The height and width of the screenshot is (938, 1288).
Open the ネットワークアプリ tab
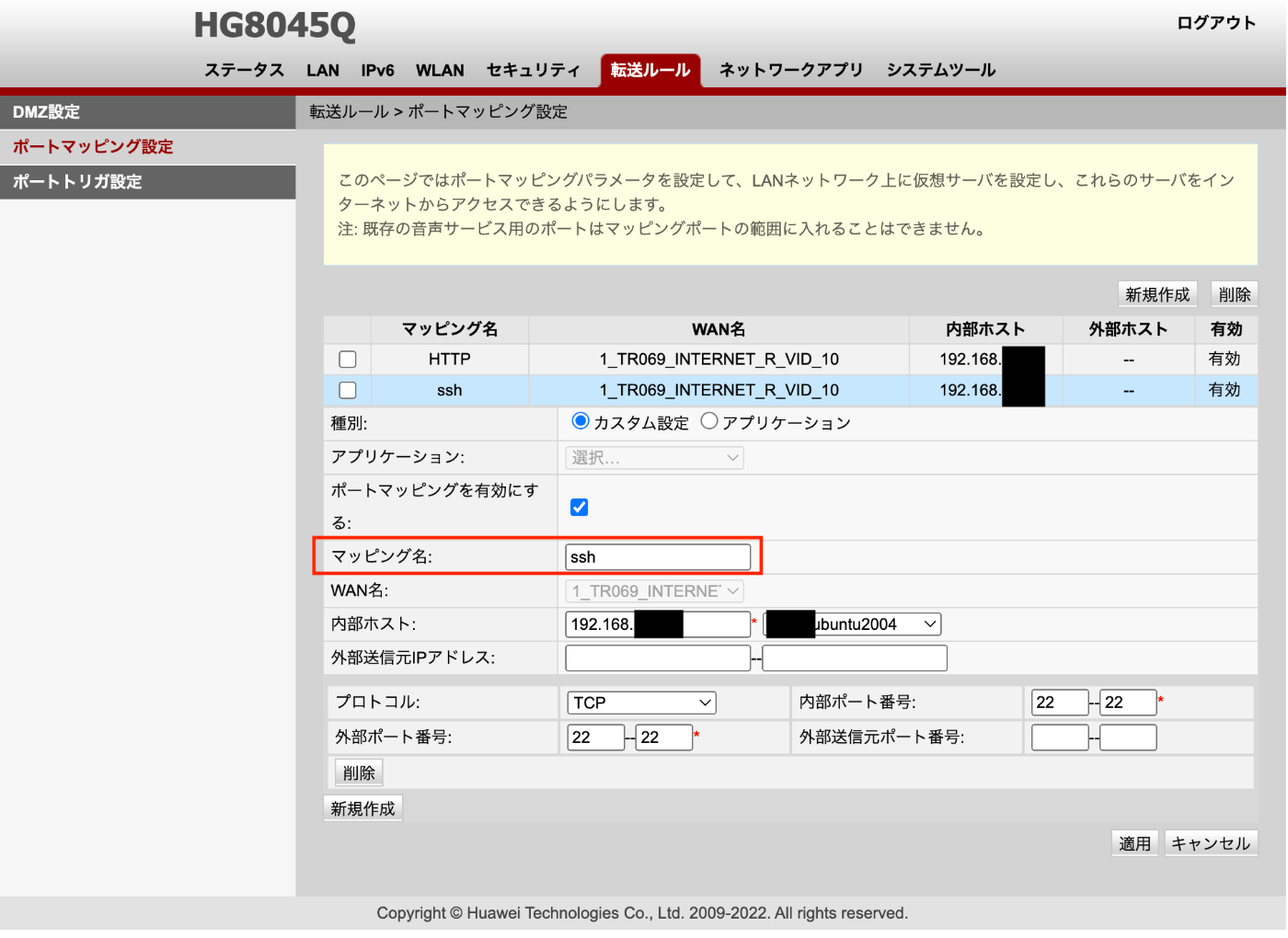point(791,70)
